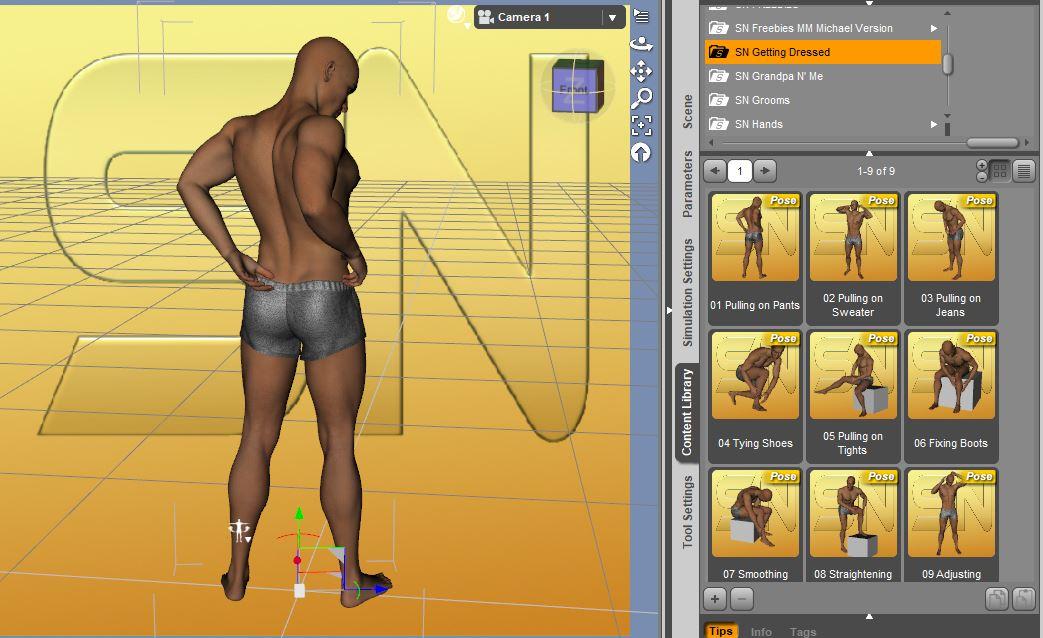Viewport: 1043px width, 638px height.
Task: Click the first folder icon bottom right
Action: pyautogui.click(x=996, y=599)
